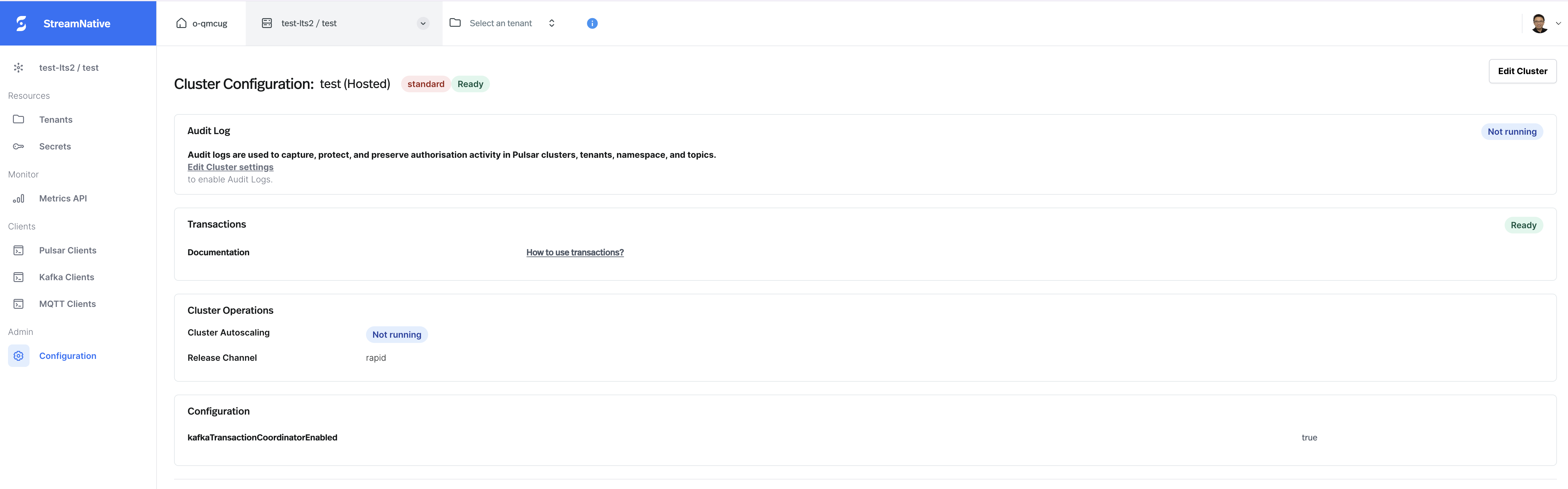Click the Select an tenant placeholder text
1568x489 pixels.
[x=500, y=23]
